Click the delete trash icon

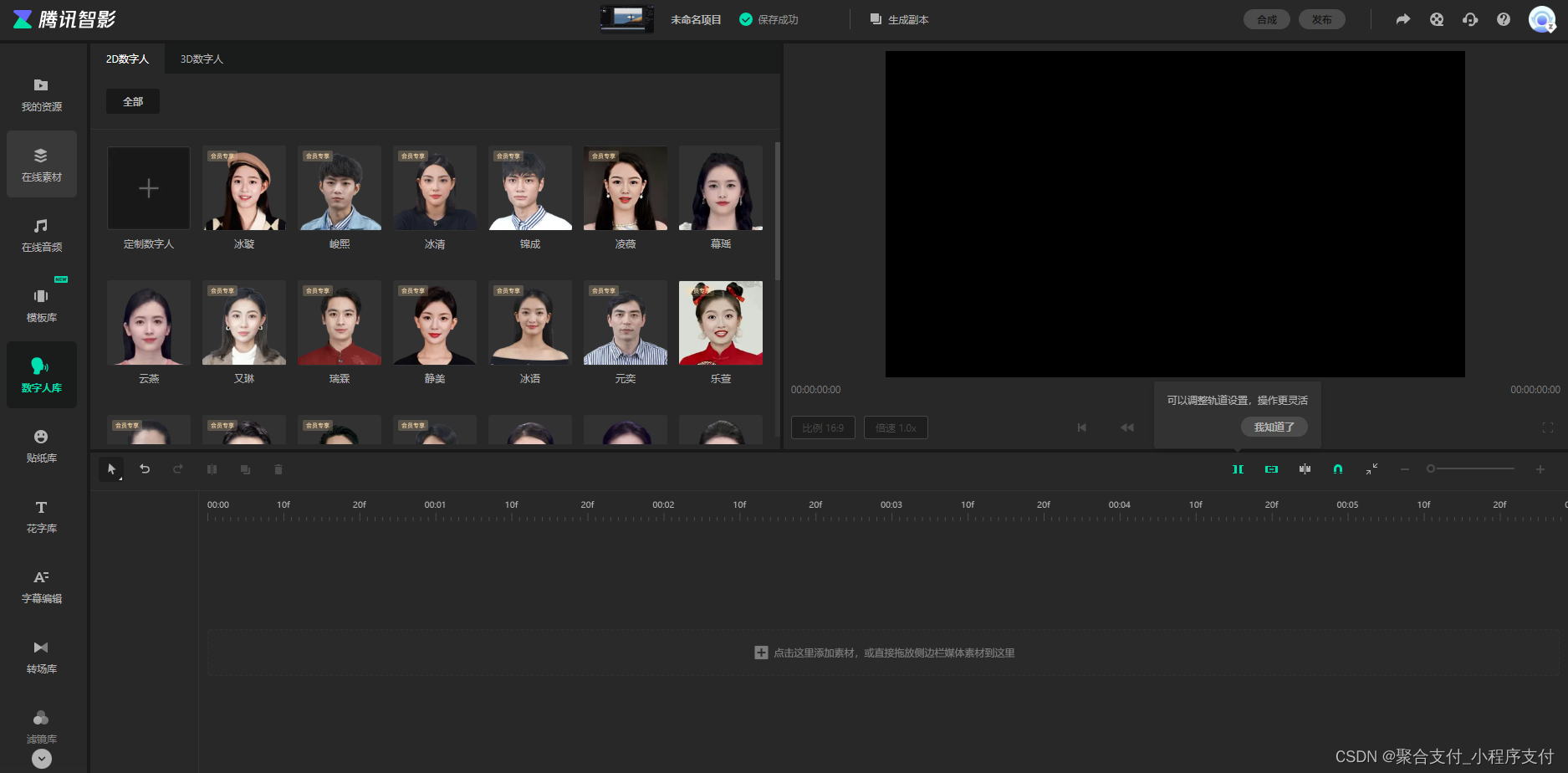(278, 469)
